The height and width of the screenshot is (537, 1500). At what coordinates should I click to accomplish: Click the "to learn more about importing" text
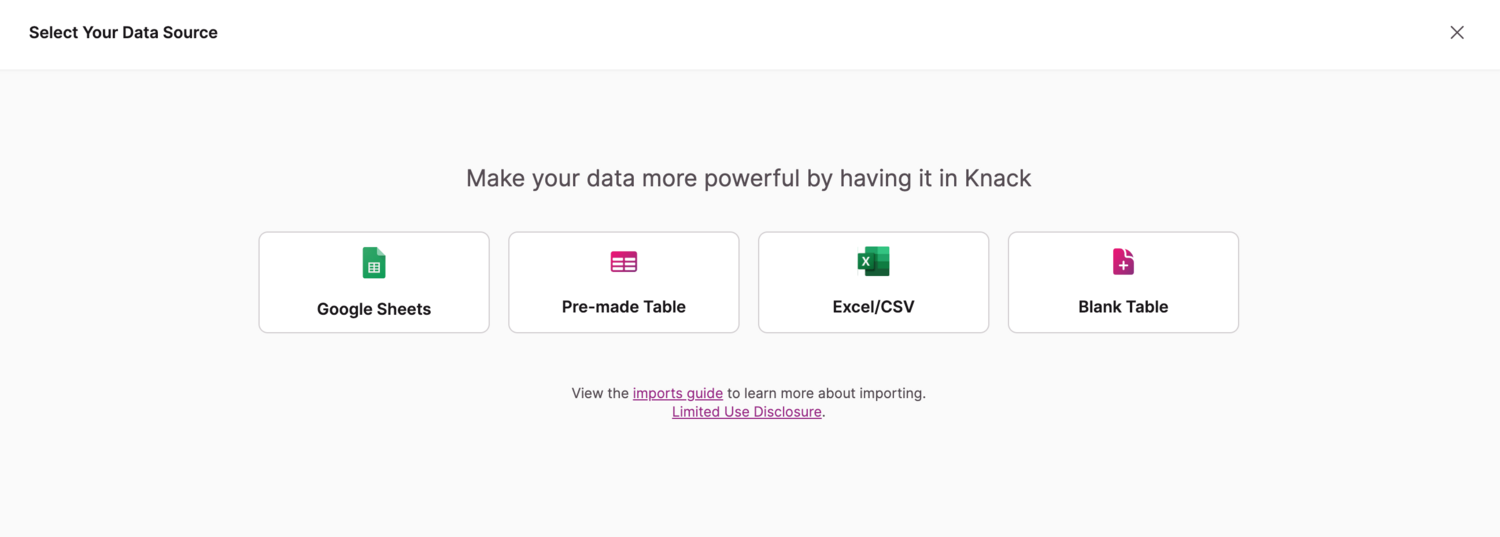pyautogui.click(x=826, y=393)
